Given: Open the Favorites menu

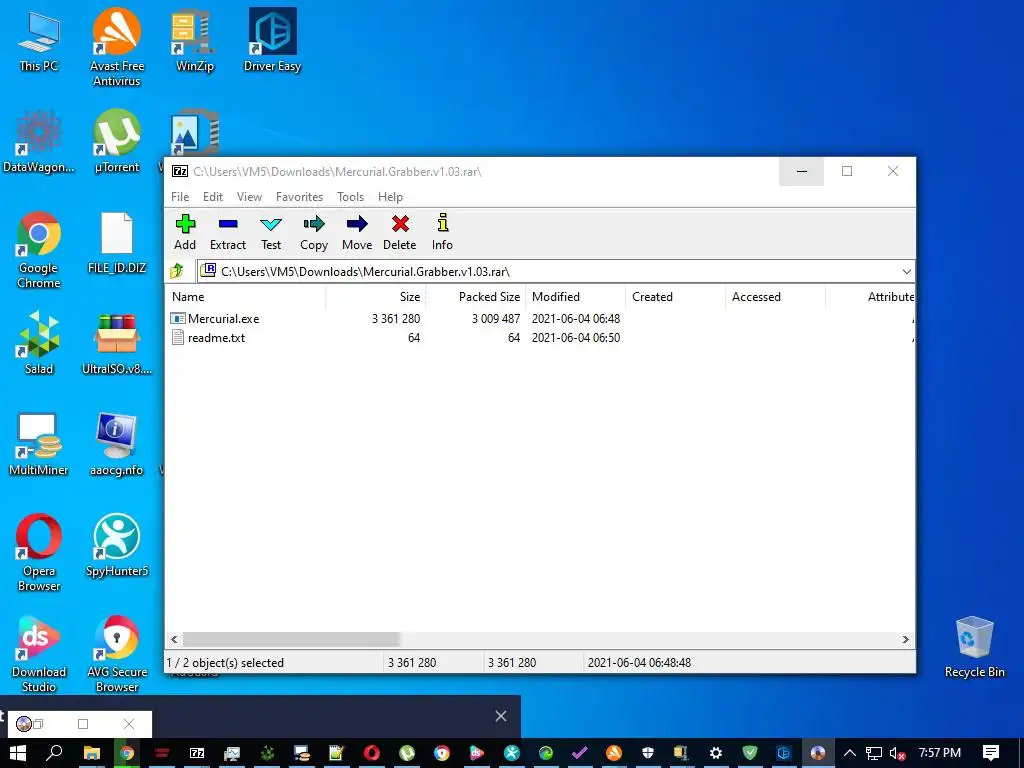Looking at the screenshot, I should (x=300, y=197).
